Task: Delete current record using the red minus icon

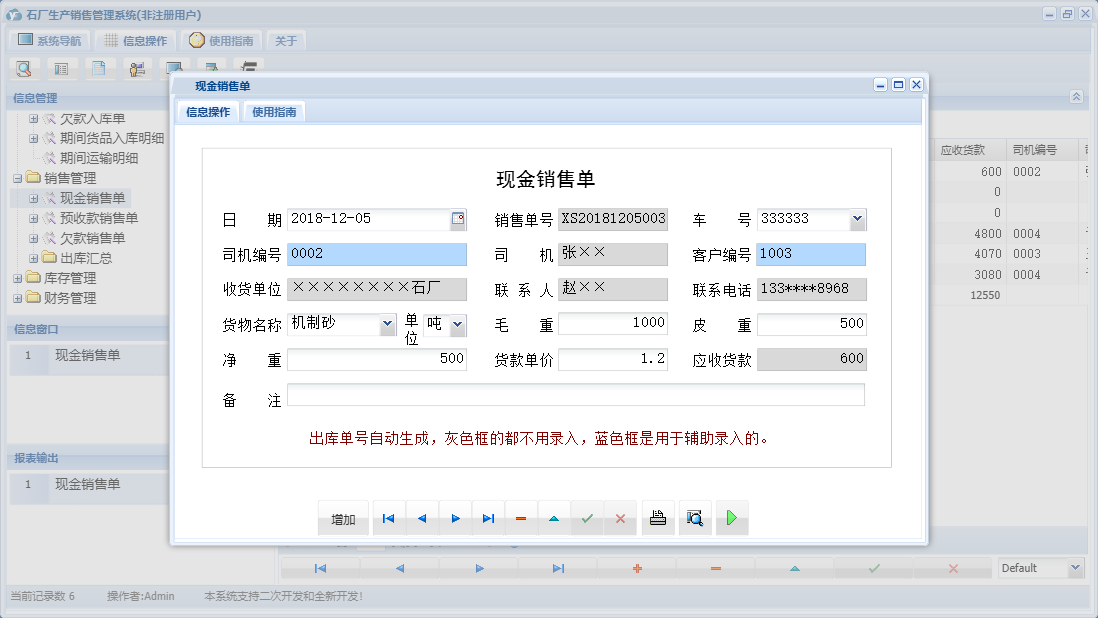Action: click(521, 518)
